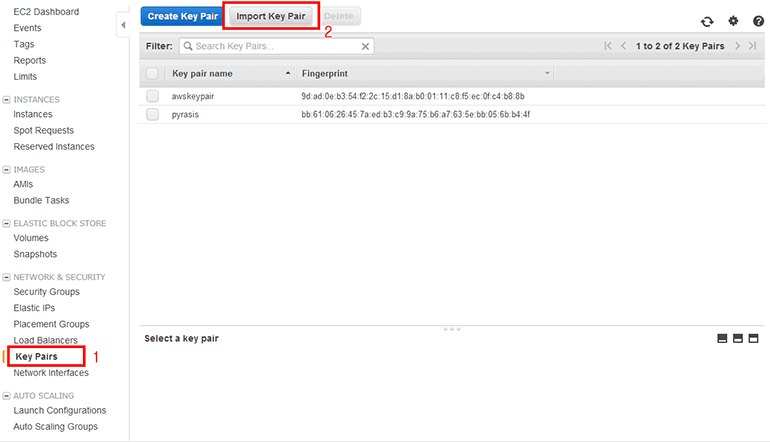Select Key Pairs in the sidebar
Image resolution: width=770 pixels, height=442 pixels.
coord(37,357)
